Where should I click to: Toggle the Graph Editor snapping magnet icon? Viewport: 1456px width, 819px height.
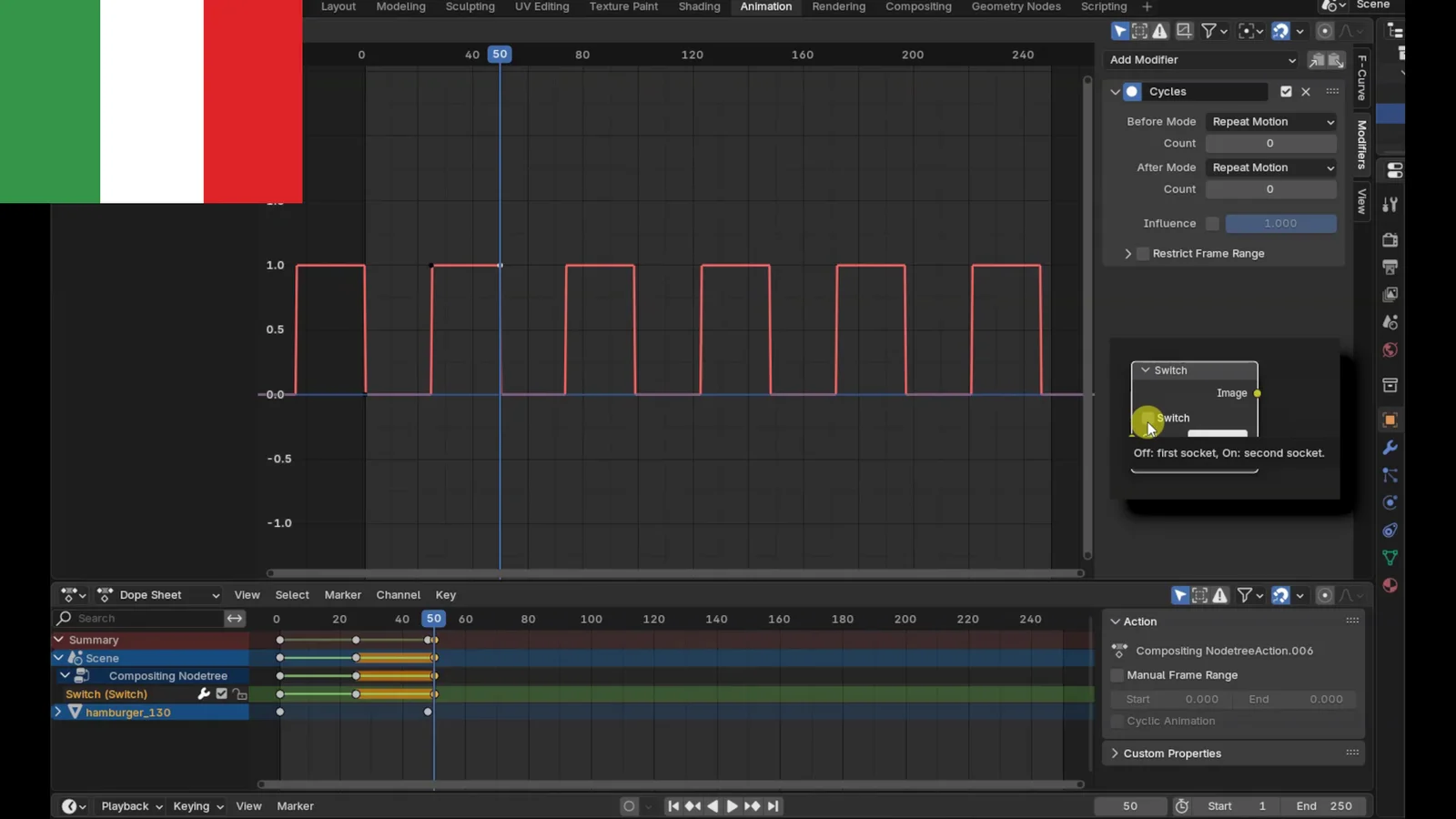coord(1280,31)
